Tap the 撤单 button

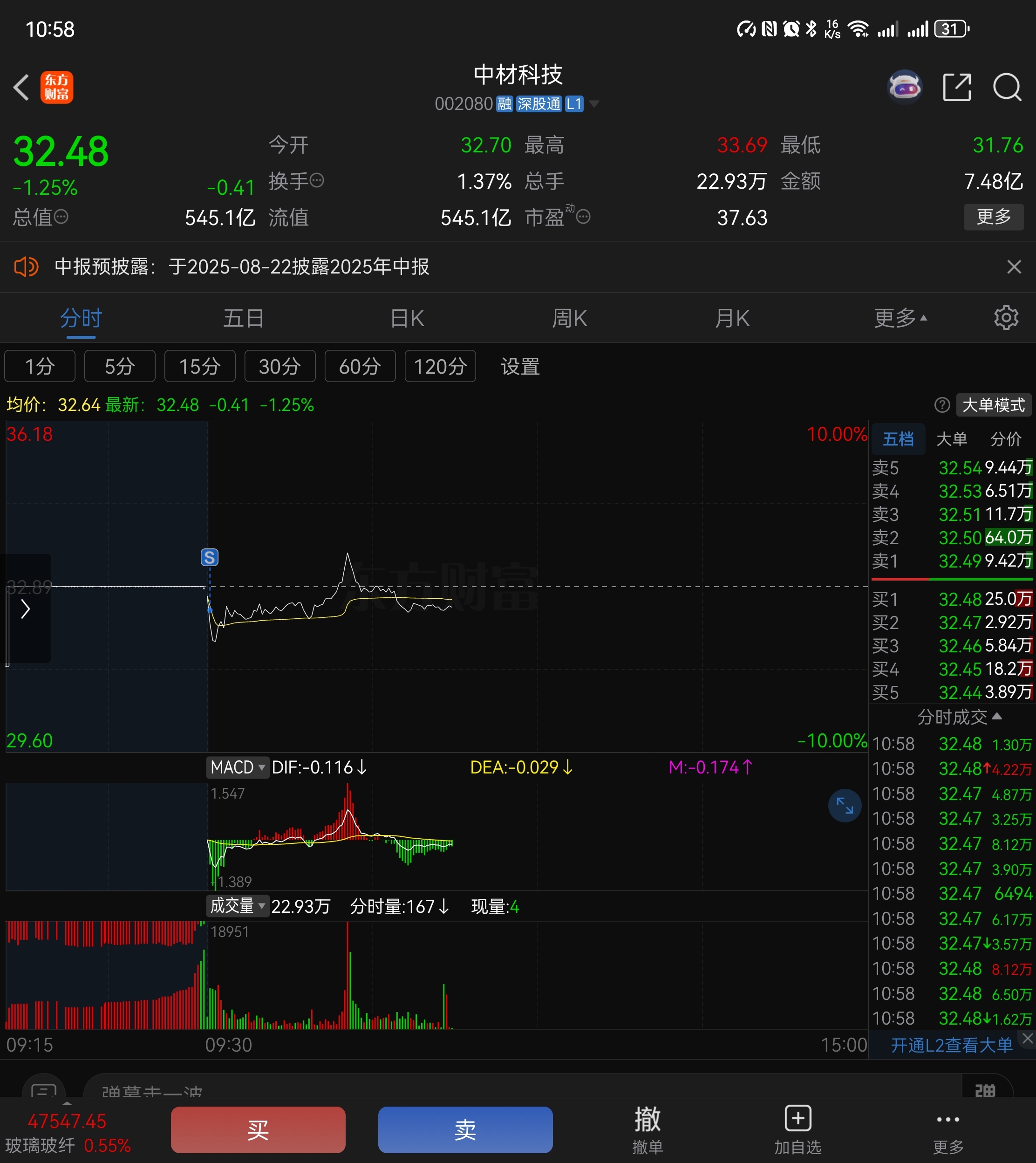(x=647, y=1129)
